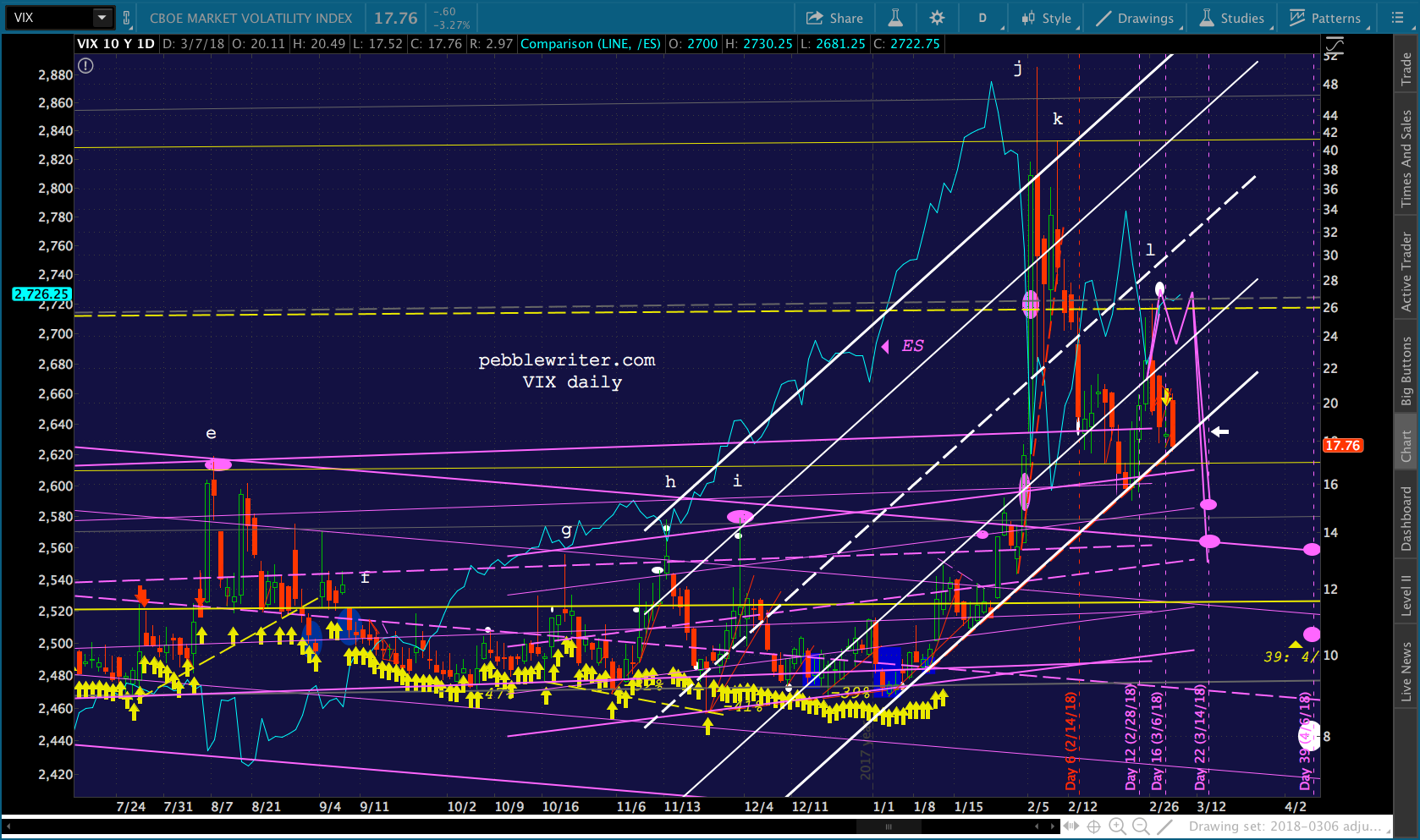
Task: Click the symbol link chain icon
Action: tap(127, 18)
